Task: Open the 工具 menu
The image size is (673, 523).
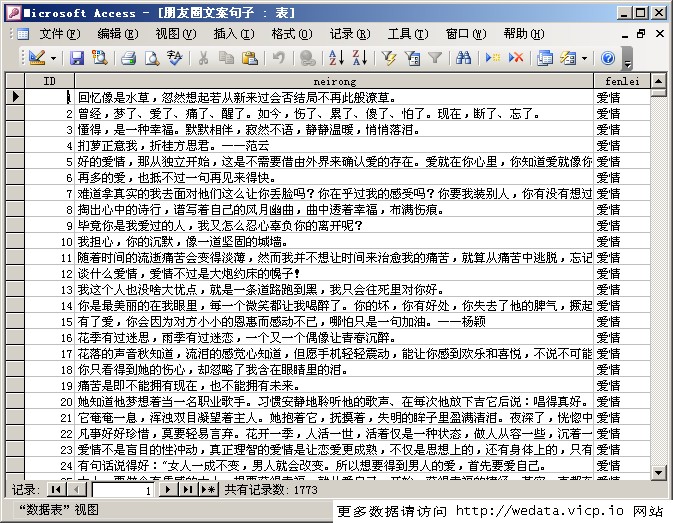Action: point(408,33)
